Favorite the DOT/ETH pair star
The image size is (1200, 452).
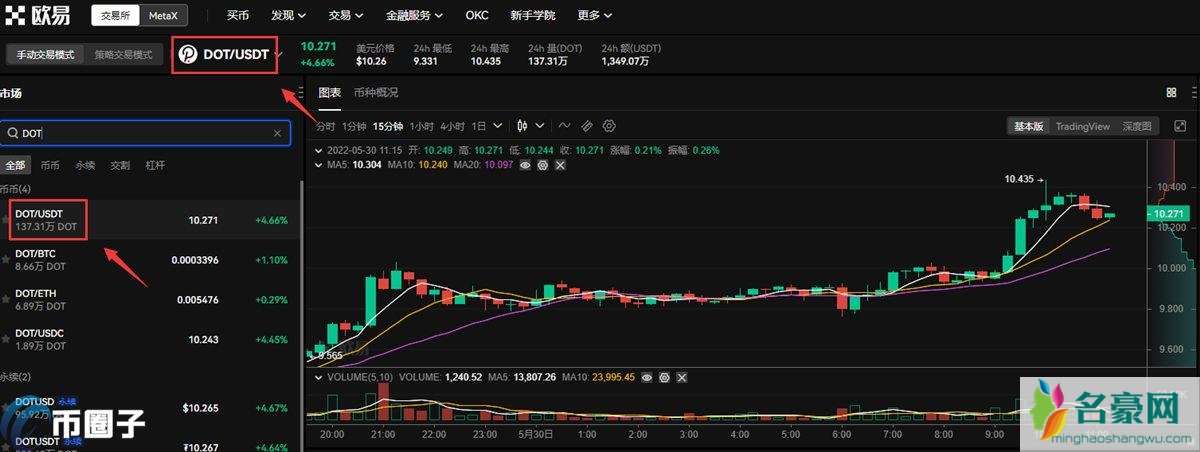point(6,299)
